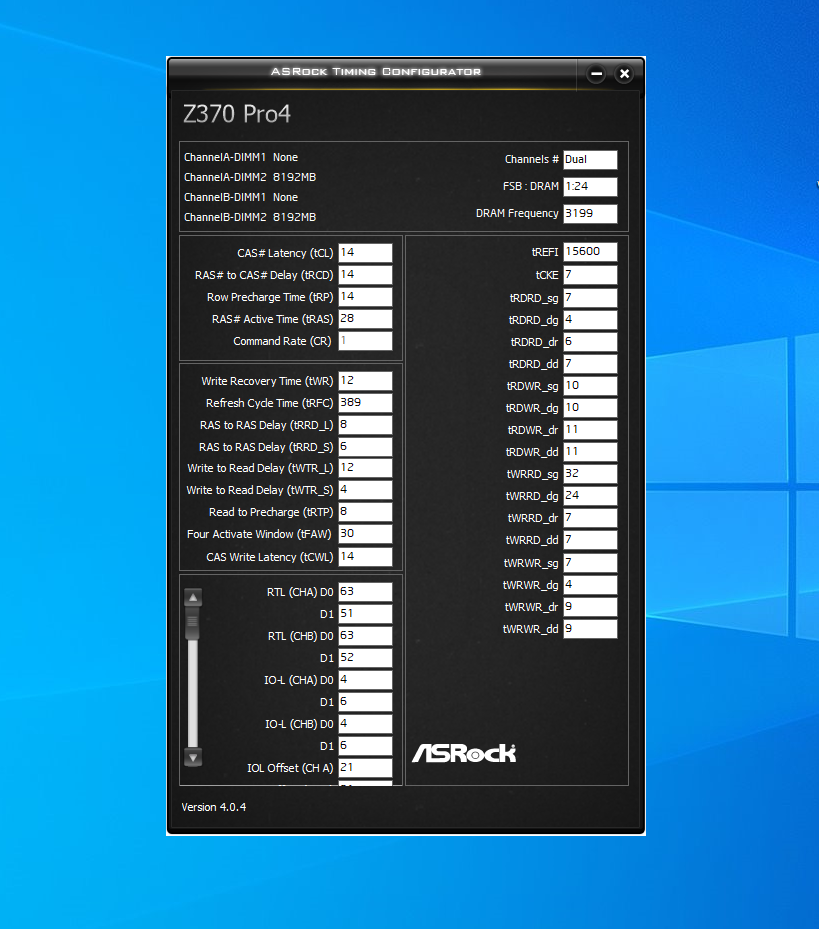This screenshot has height=929, width=819.
Task: Click the DRAM Frequency field 3199
Action: tap(590, 213)
